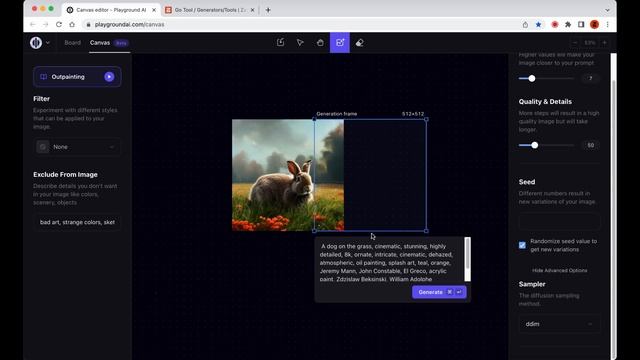Select the hand pan tool

(x=320, y=42)
